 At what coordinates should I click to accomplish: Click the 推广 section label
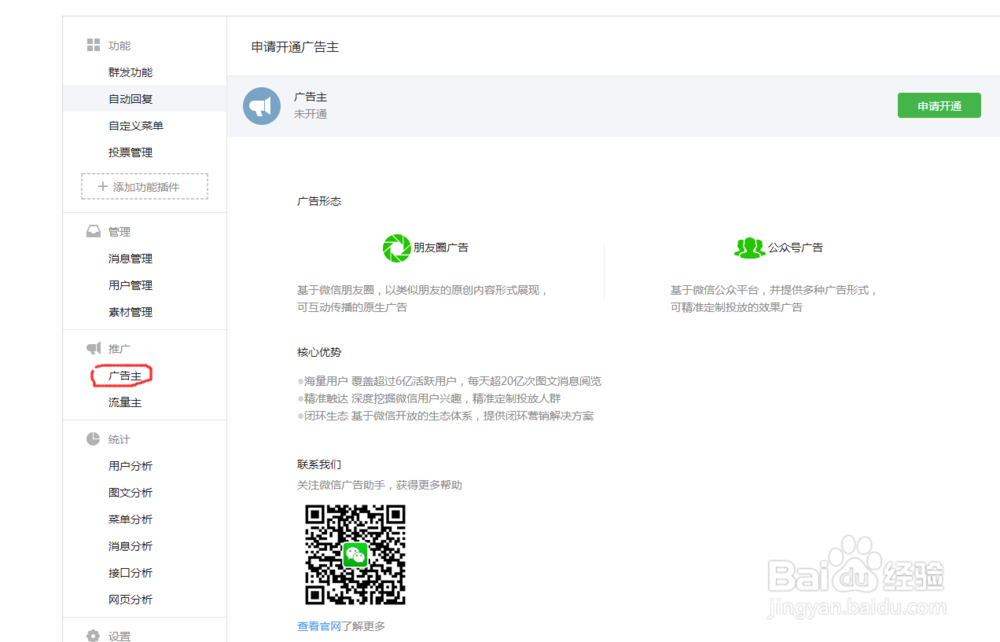pos(119,348)
